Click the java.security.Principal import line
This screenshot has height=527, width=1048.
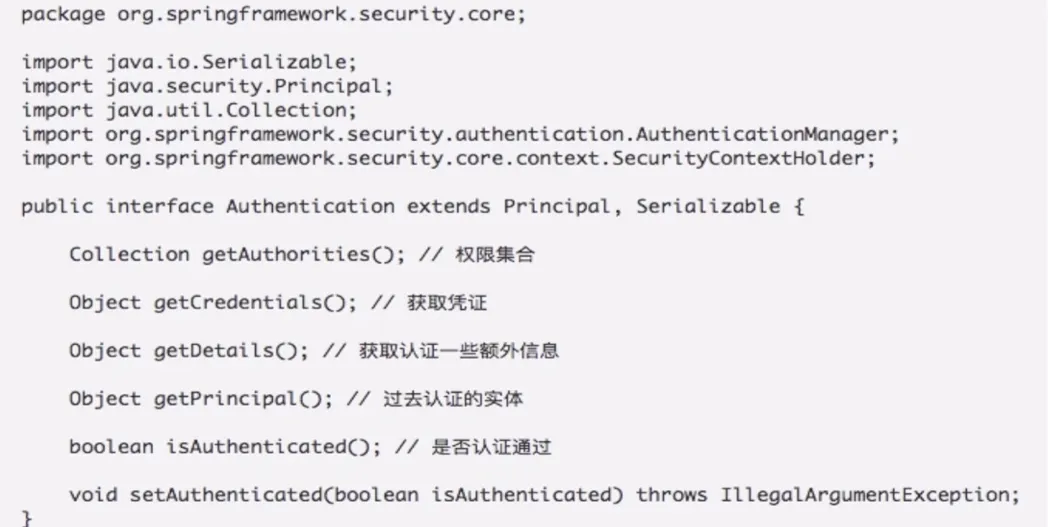208,86
